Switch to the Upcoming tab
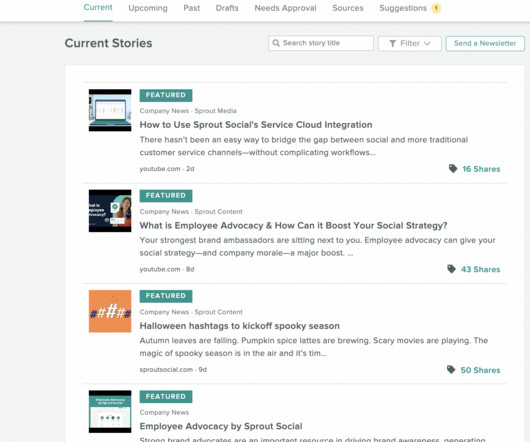This screenshot has width=530, height=442. point(148,8)
